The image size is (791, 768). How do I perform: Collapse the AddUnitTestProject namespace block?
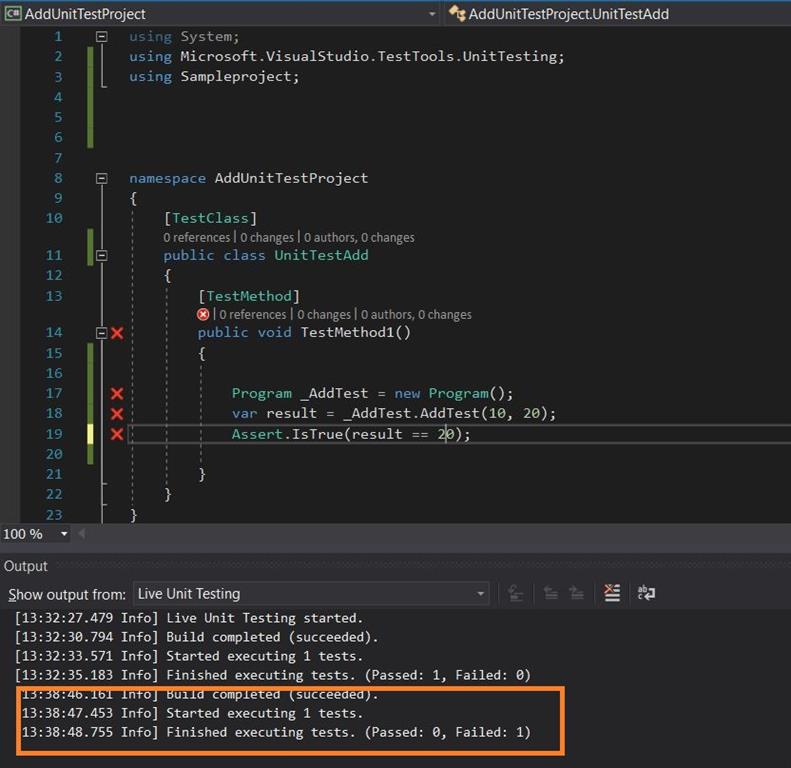pyautogui.click(x=101, y=178)
